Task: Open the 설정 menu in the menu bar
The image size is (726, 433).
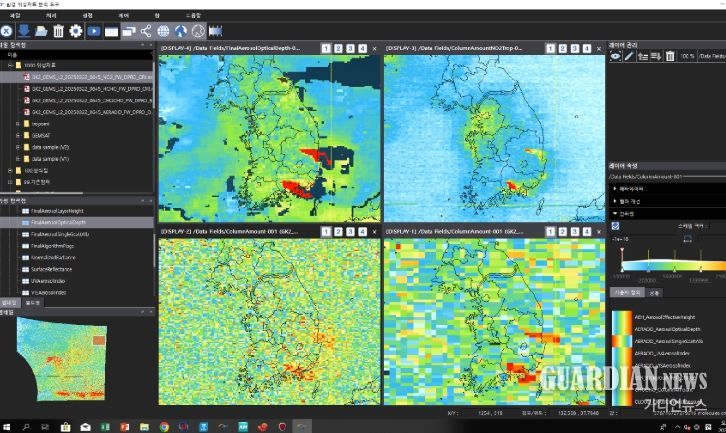Action: 88,16
